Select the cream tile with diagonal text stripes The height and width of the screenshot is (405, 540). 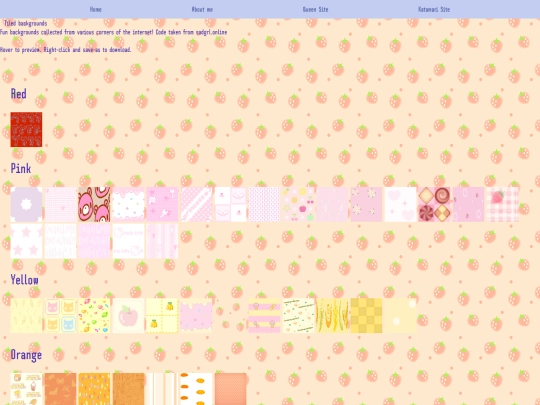point(299,316)
